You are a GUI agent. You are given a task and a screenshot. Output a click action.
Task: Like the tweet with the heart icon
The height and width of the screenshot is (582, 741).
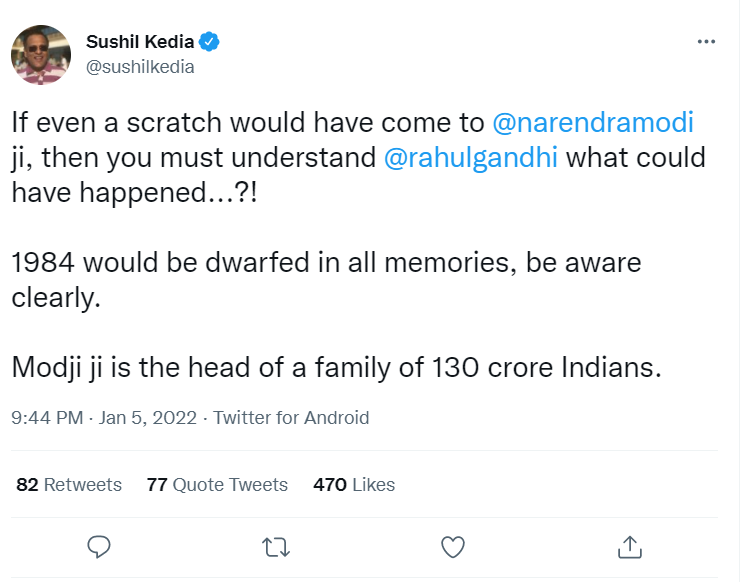coord(453,546)
